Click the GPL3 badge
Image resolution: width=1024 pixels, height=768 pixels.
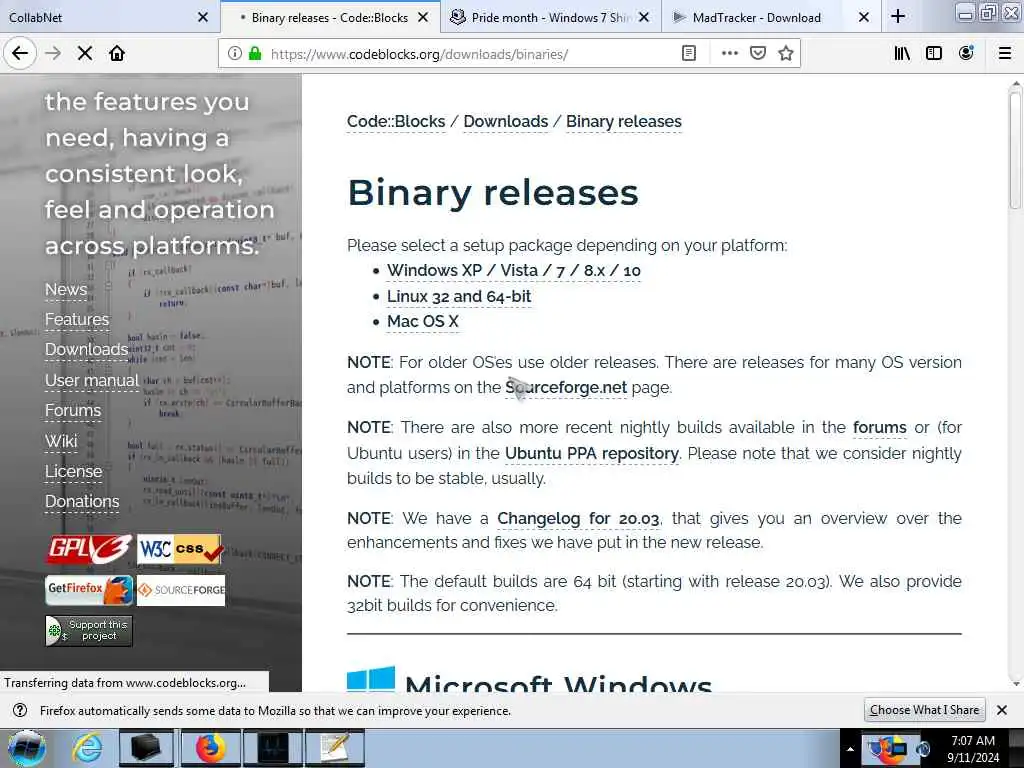click(89, 549)
